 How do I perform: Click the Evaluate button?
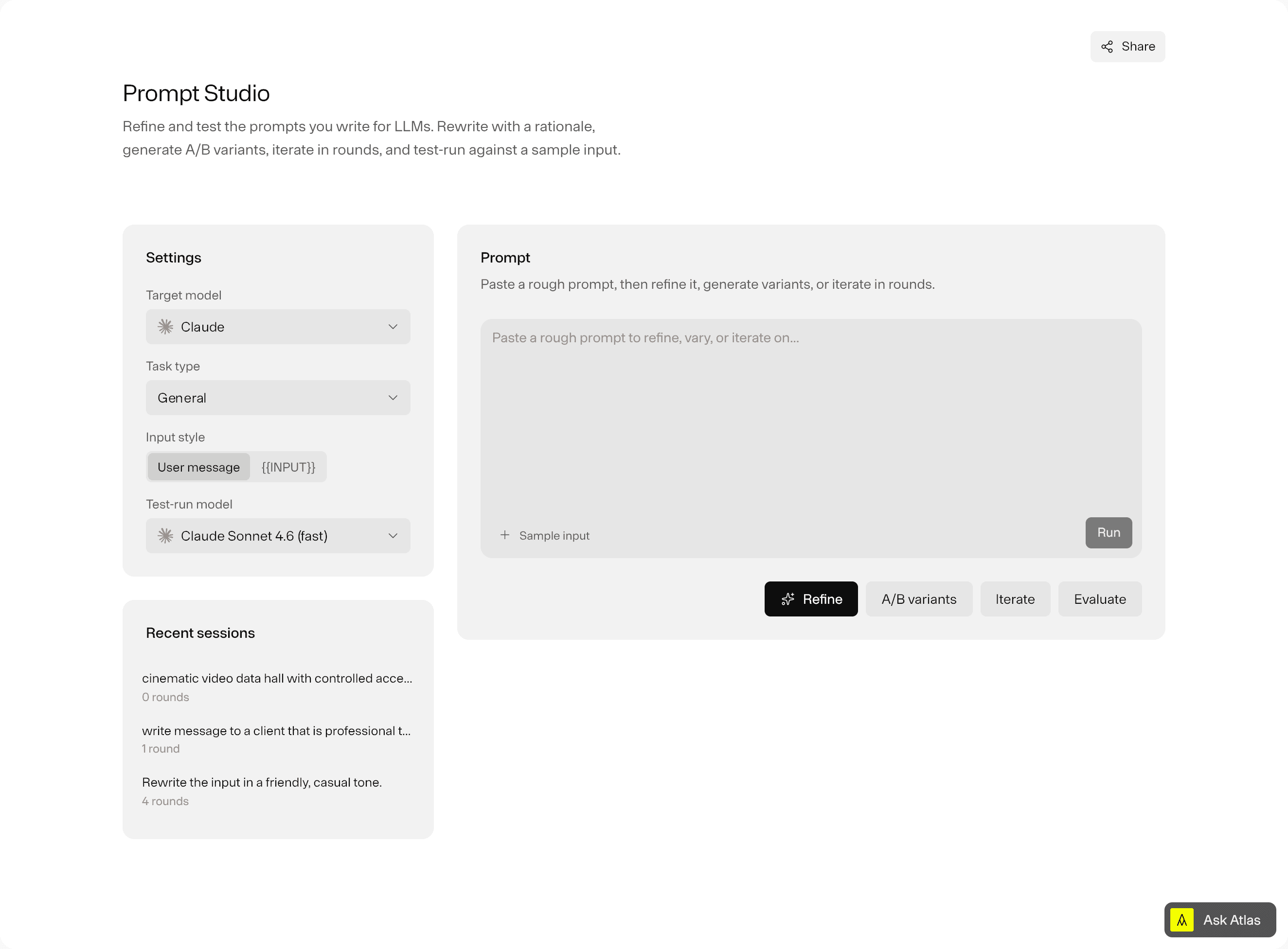1099,599
